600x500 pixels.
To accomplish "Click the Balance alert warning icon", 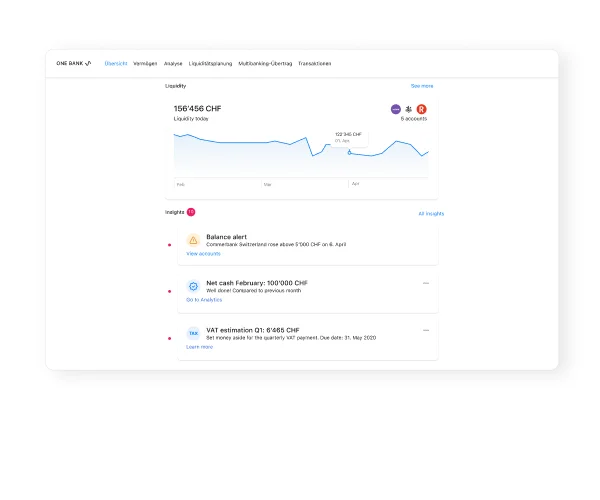I will tap(193, 240).
